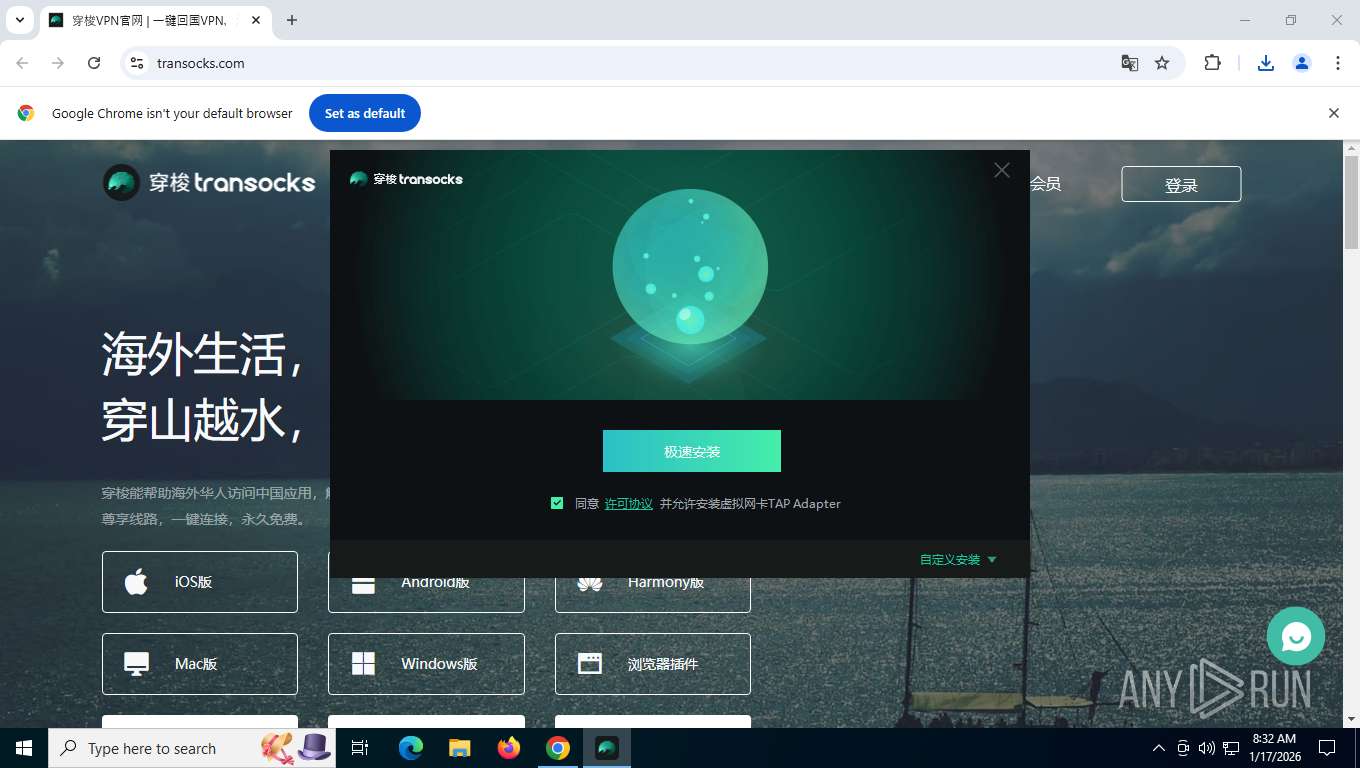Uncheck the license agreement checkbox
The image size is (1360, 768).
click(557, 503)
